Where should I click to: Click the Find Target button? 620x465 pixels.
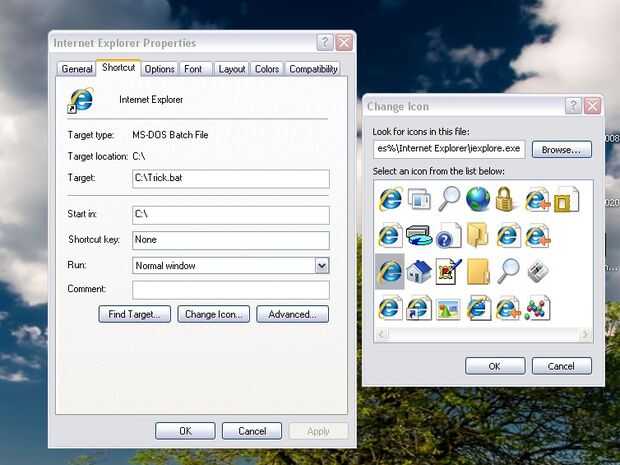pos(134,314)
